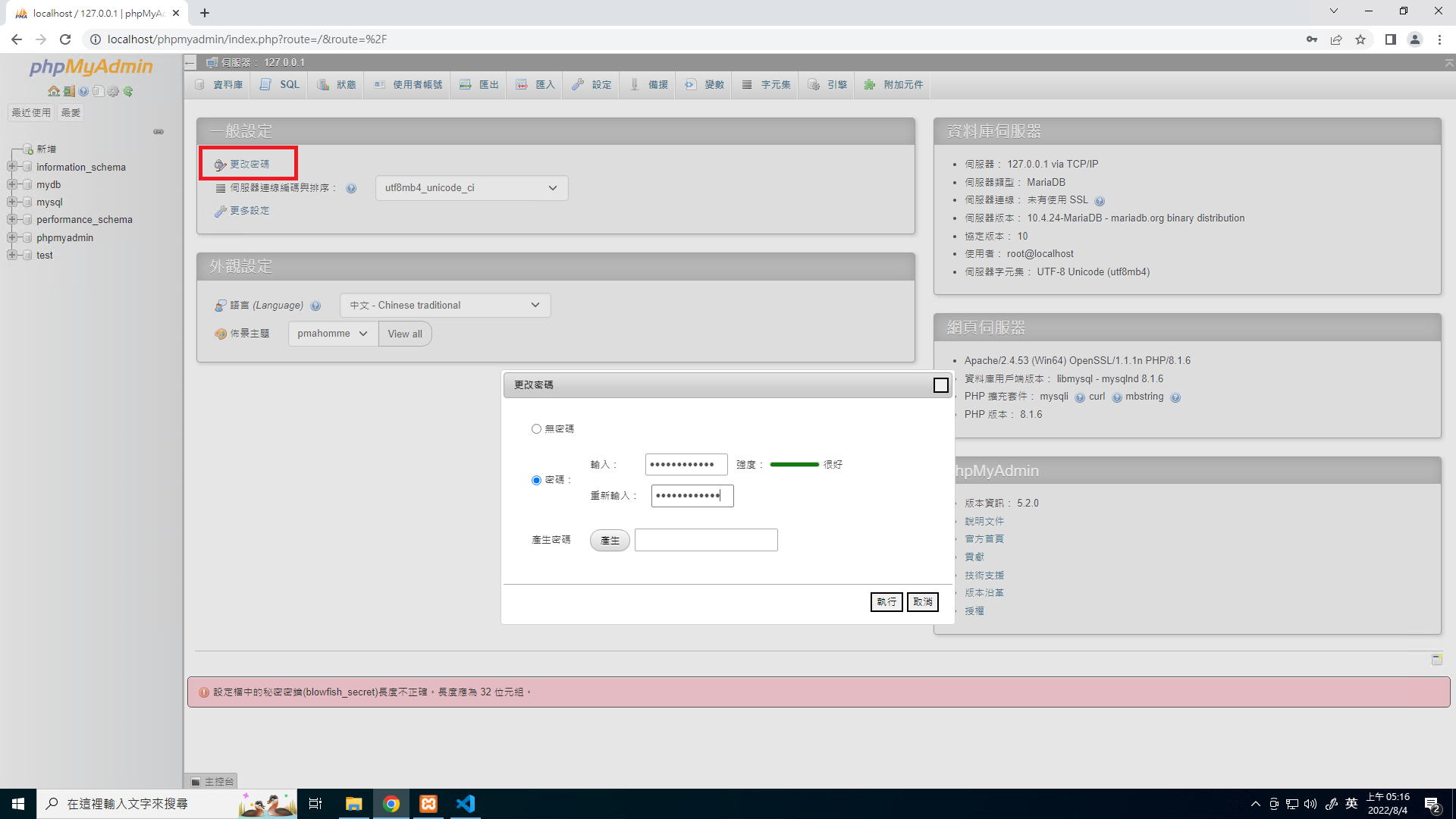1456x819 pixels.
Task: Open the utf8mb4_unicode_ci collation dropdown
Action: (471, 188)
